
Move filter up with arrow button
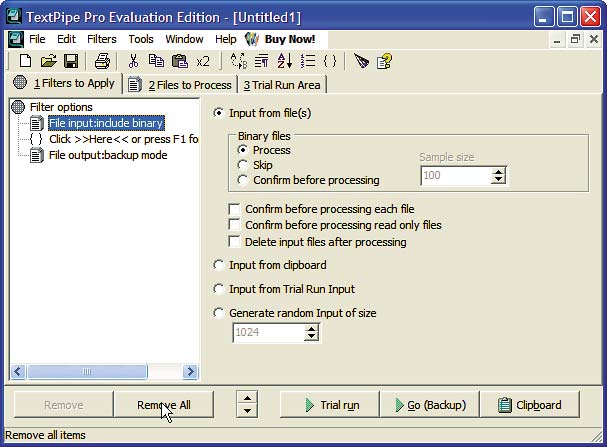(x=247, y=398)
